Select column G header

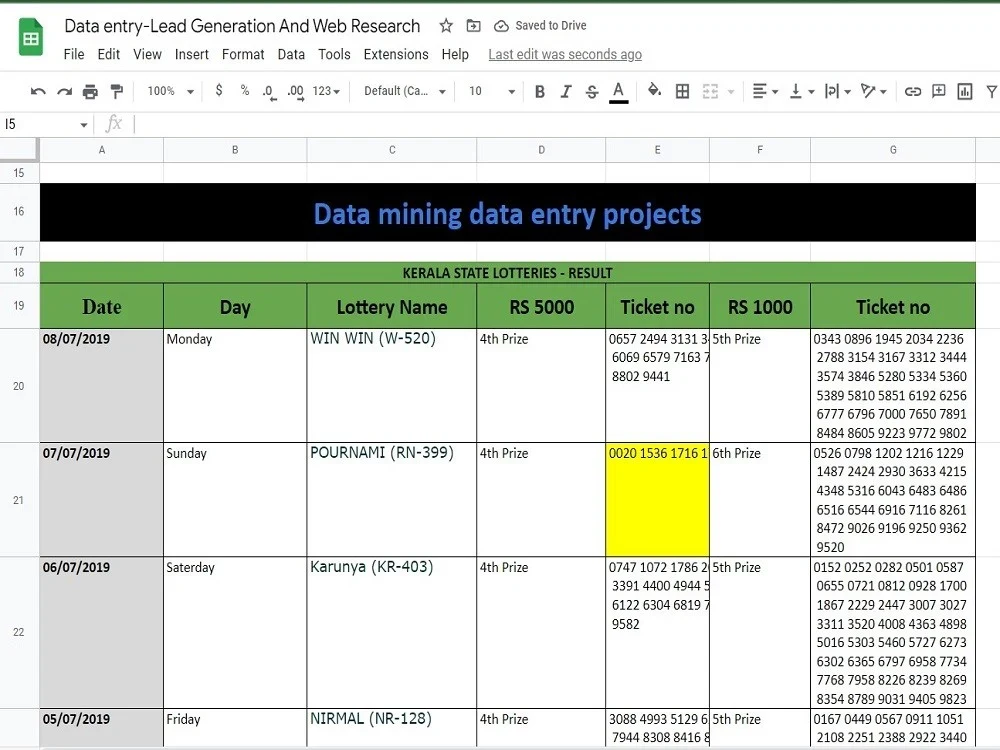893,150
